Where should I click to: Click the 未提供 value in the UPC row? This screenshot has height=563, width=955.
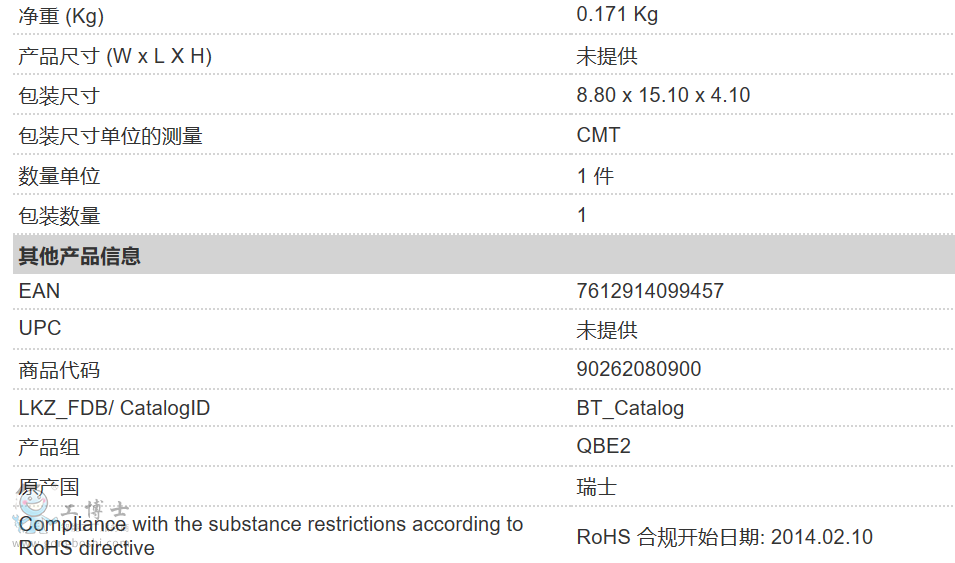[607, 330]
